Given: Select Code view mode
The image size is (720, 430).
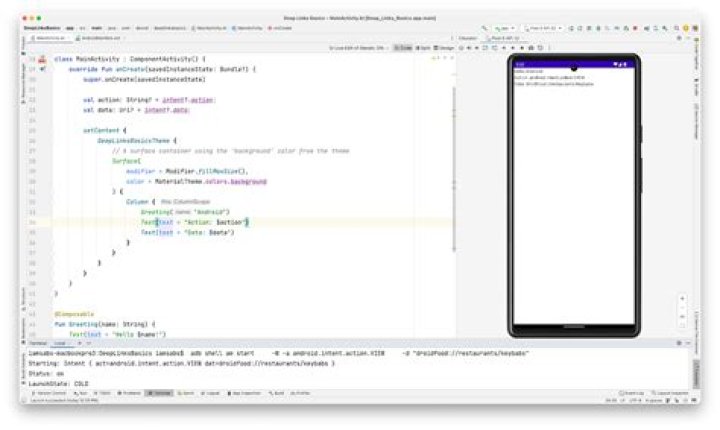Looking at the screenshot, I should [x=403, y=48].
